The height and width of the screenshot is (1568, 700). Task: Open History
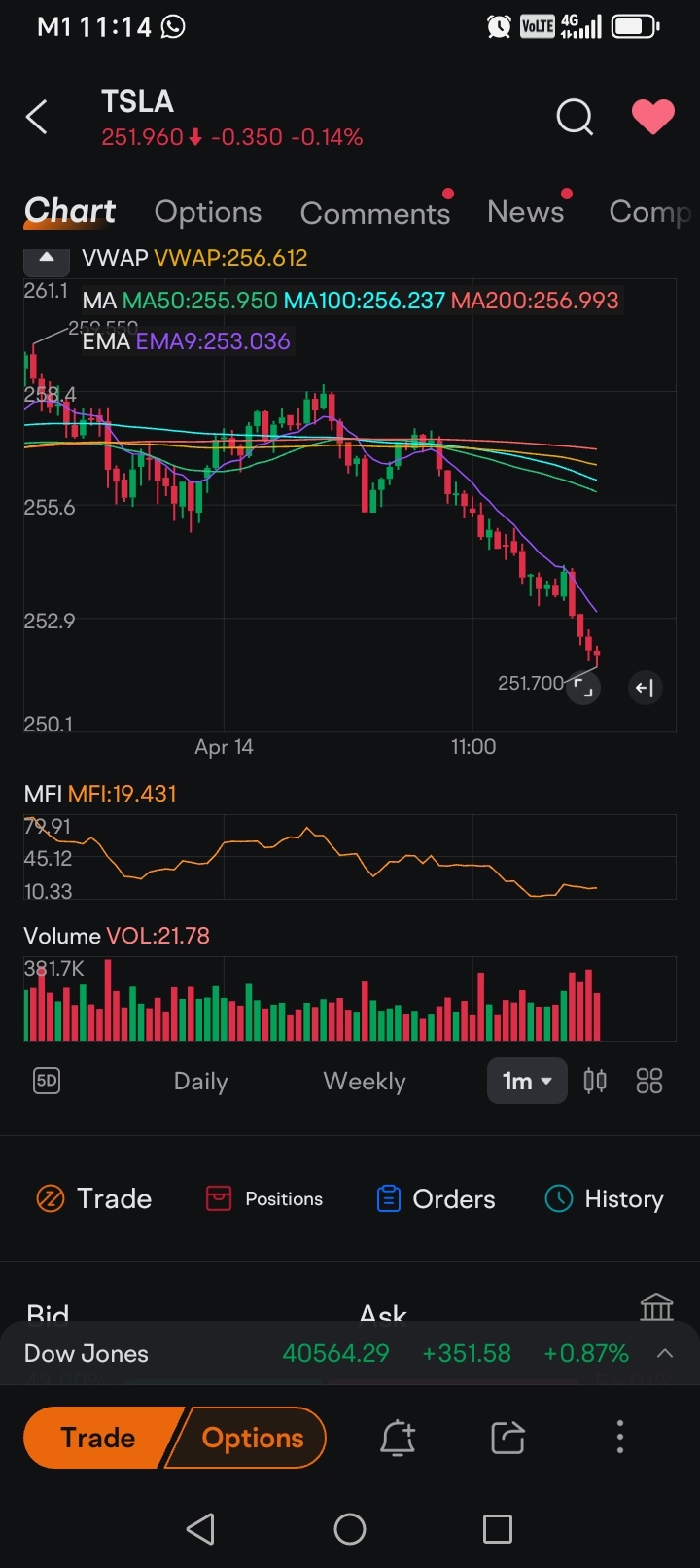[605, 1198]
